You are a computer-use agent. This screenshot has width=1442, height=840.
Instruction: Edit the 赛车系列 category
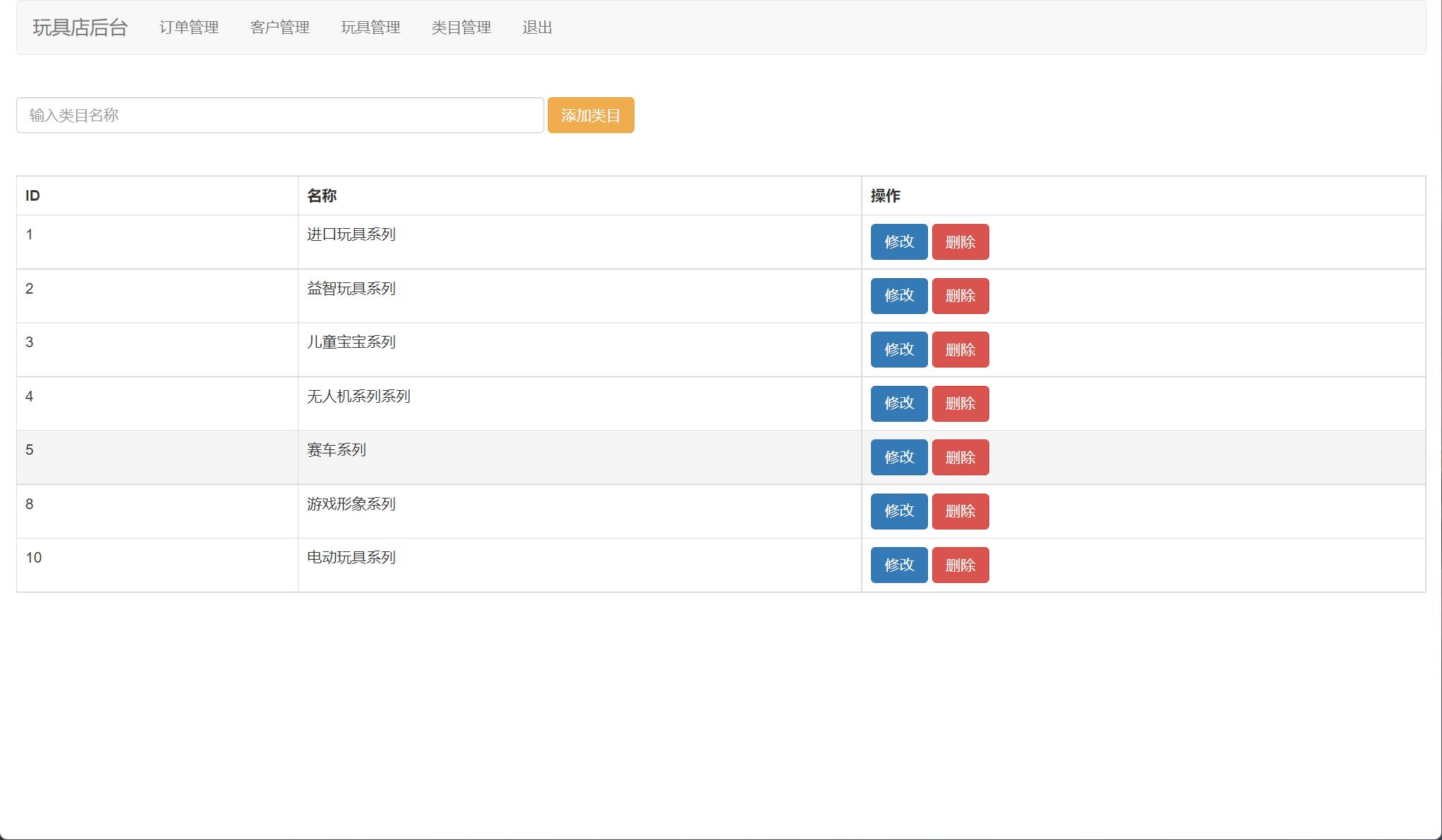[x=898, y=457]
